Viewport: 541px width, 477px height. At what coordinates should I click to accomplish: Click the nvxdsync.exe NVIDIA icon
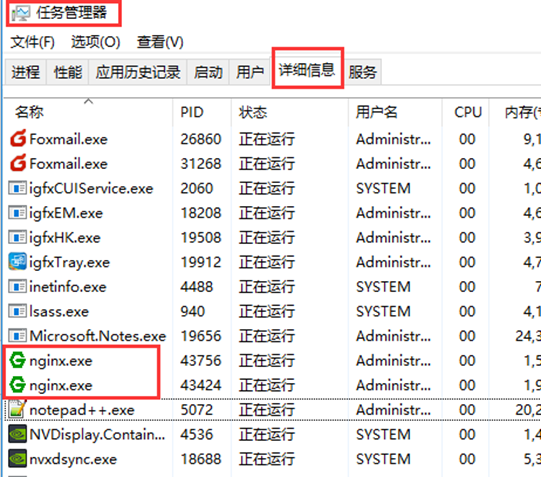[17, 459]
